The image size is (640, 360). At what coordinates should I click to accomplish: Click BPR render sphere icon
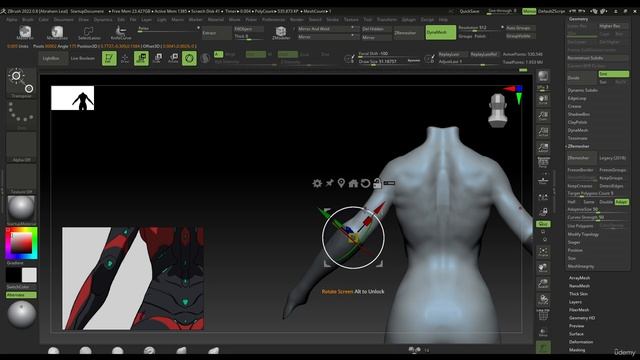pyautogui.click(x=543, y=76)
